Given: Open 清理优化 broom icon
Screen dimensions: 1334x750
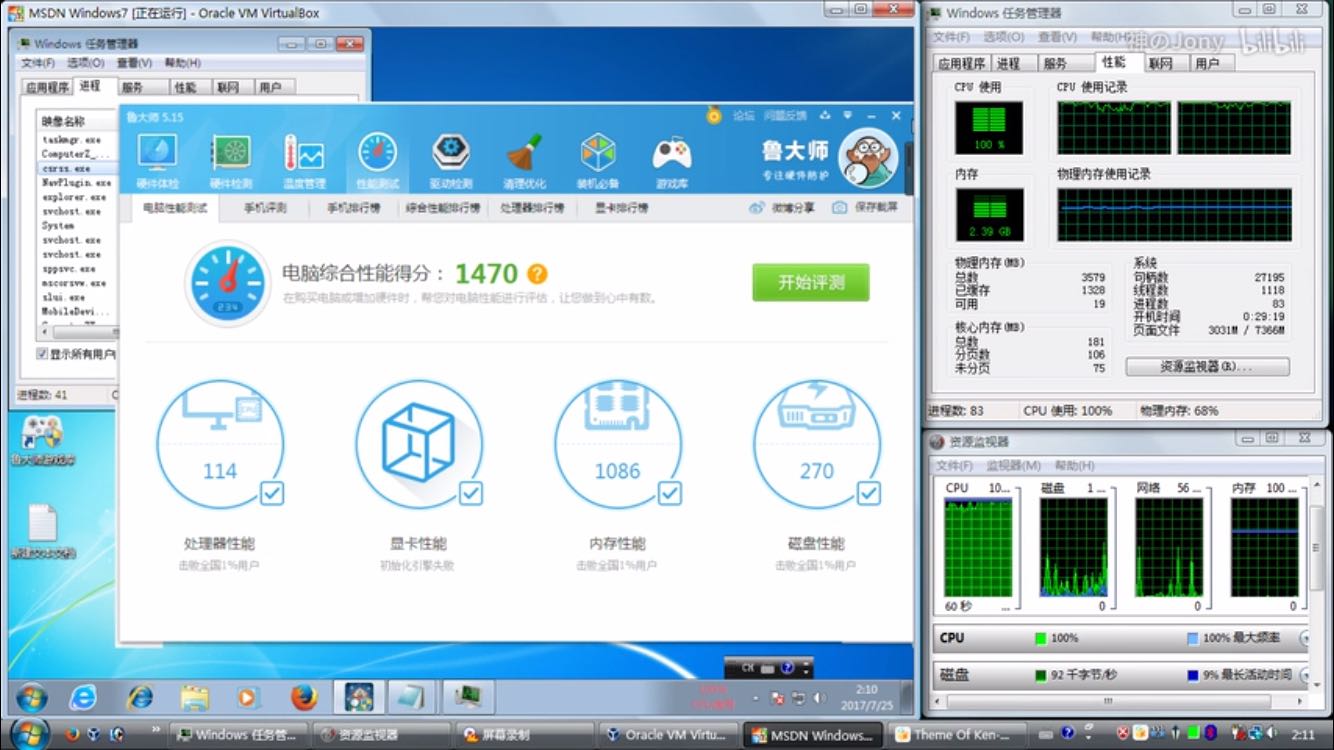Looking at the screenshot, I should pos(524,161).
